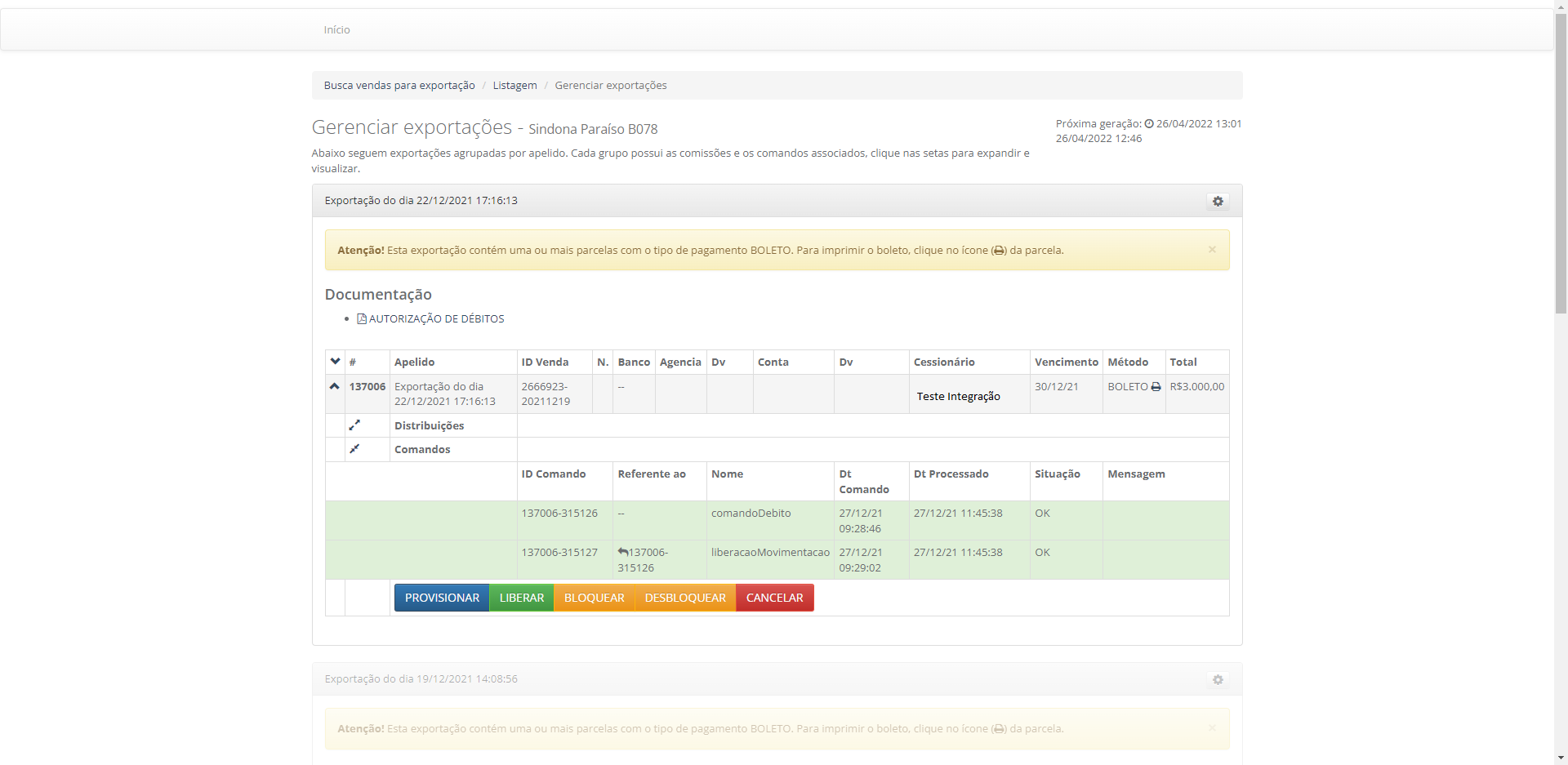Dismiss the boleto attention alert
Screen dimensions: 1568x765
point(1212,250)
